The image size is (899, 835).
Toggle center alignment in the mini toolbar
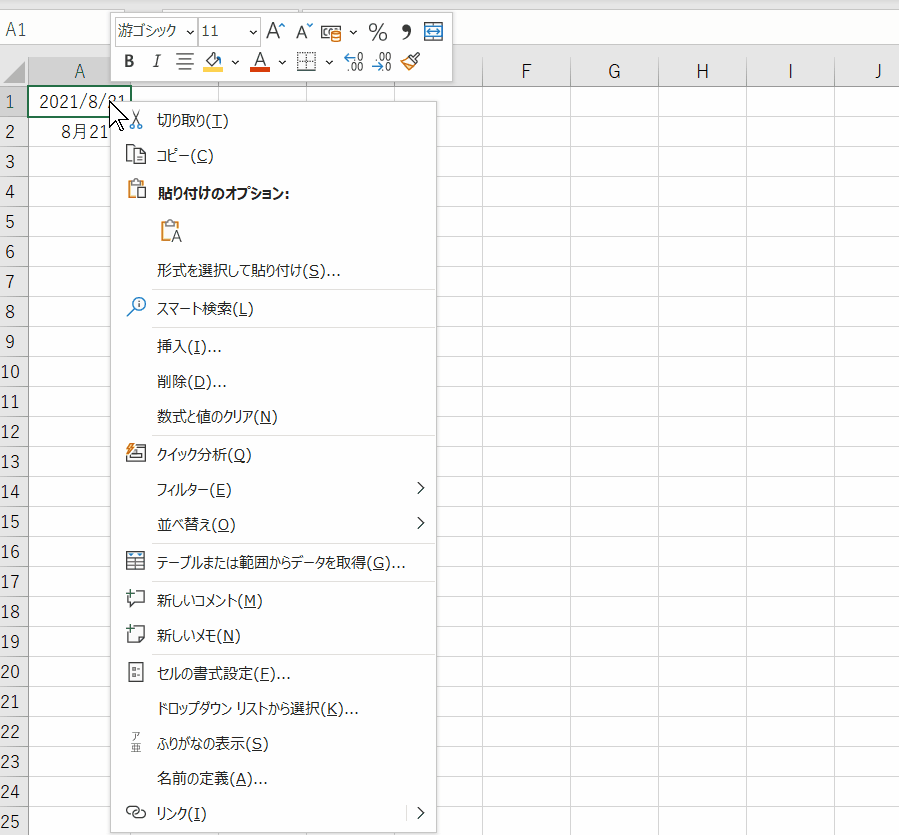[184, 61]
